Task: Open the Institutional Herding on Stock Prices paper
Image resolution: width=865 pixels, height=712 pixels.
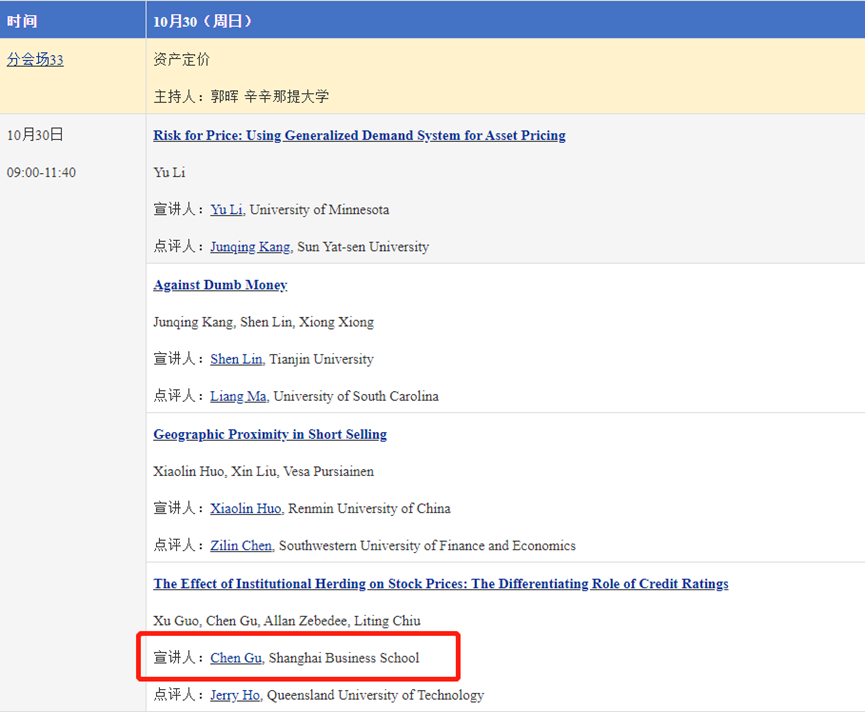Action: (x=440, y=583)
